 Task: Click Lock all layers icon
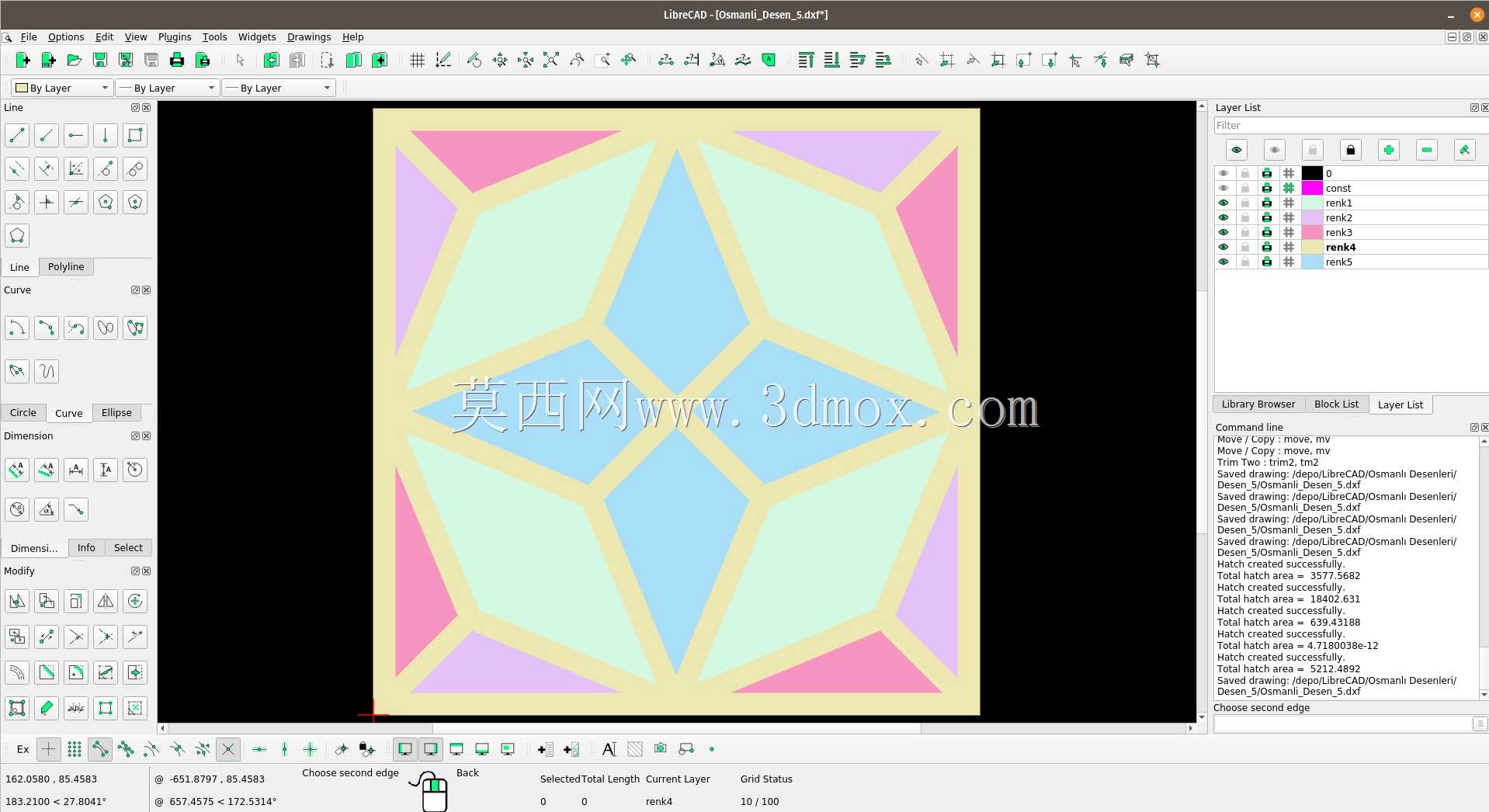(x=1351, y=150)
